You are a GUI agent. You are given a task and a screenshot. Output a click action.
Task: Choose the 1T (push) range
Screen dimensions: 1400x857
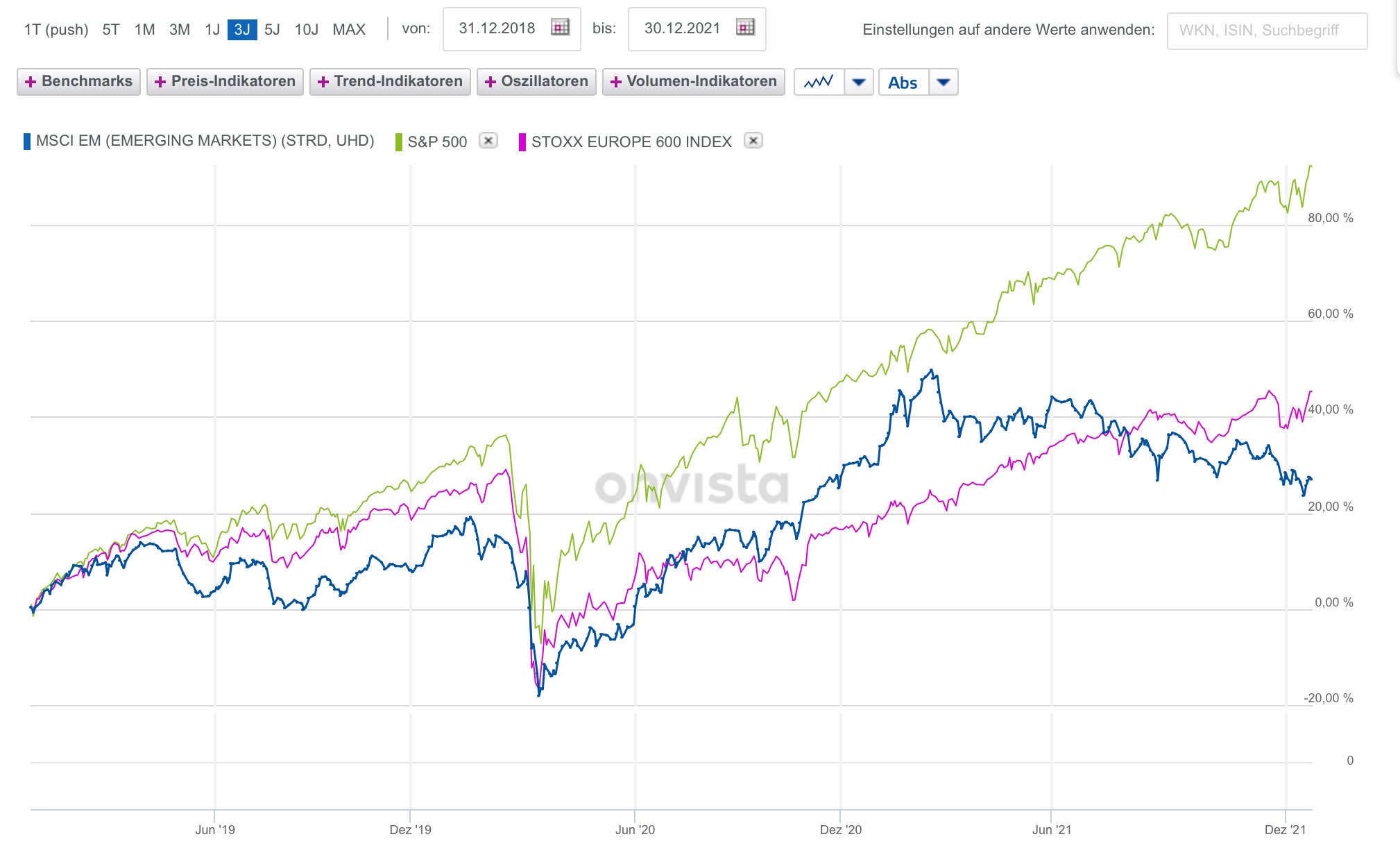tap(56, 29)
